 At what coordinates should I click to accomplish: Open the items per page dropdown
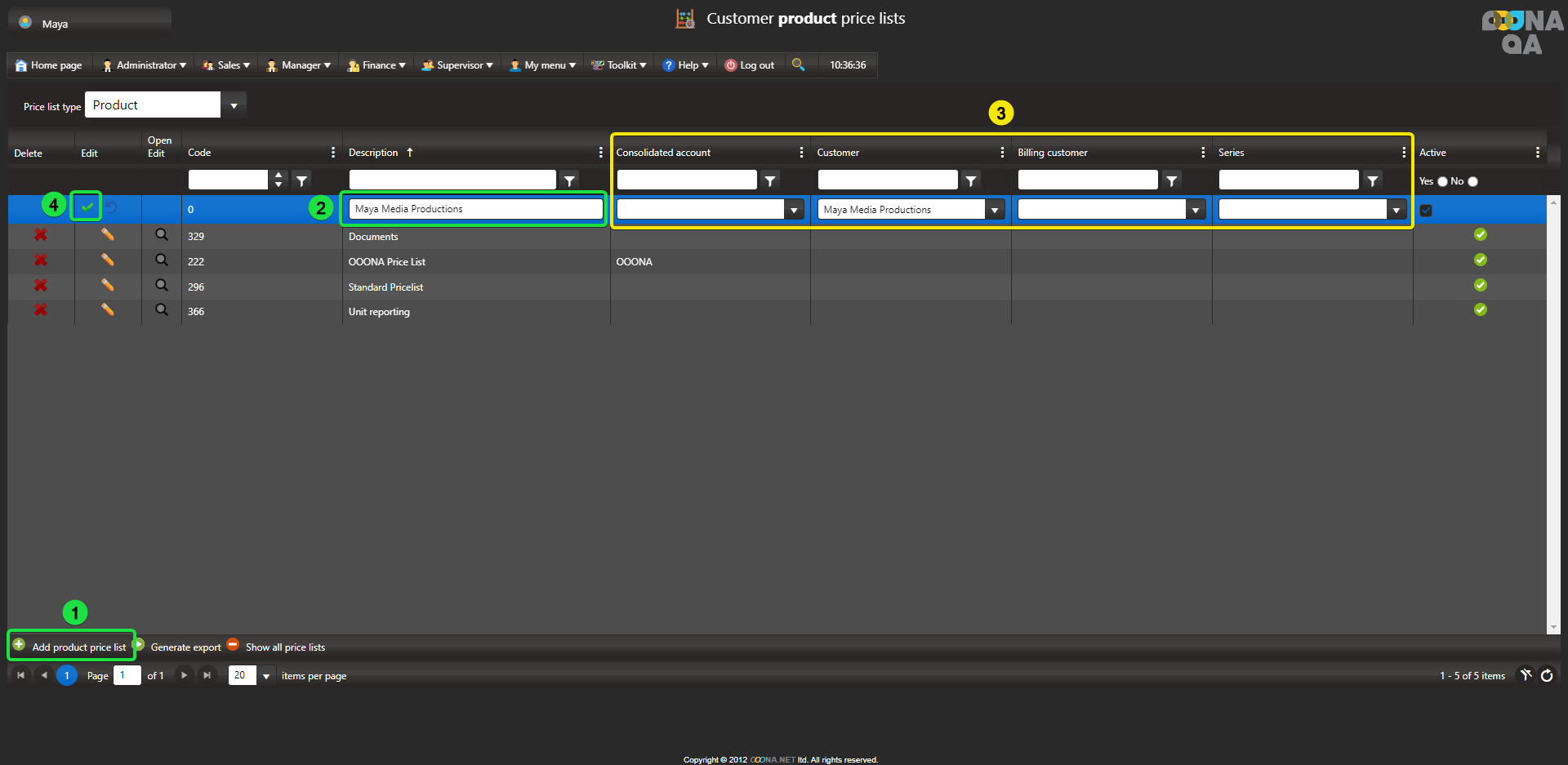tap(265, 676)
